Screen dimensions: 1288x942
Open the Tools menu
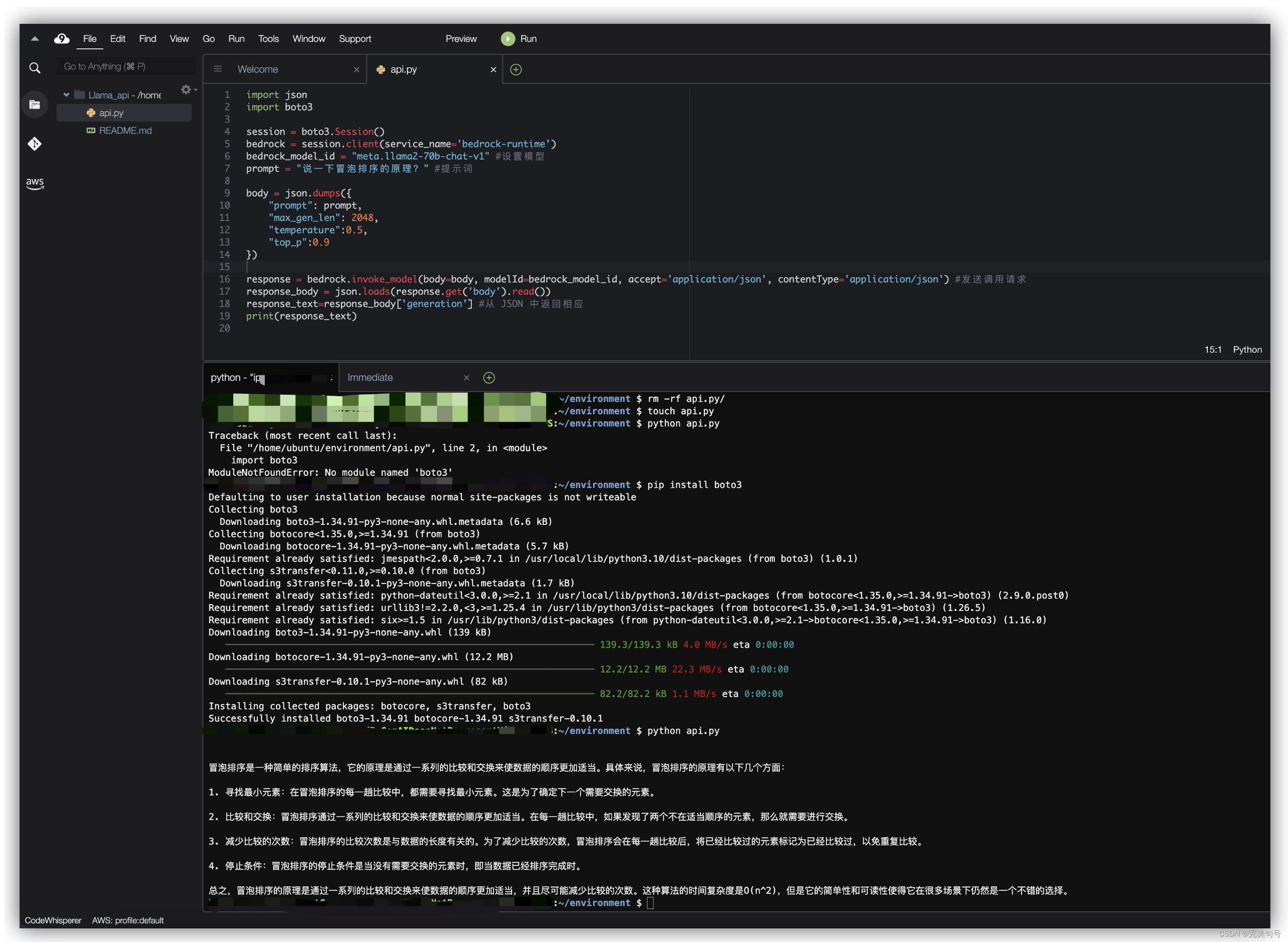268,39
